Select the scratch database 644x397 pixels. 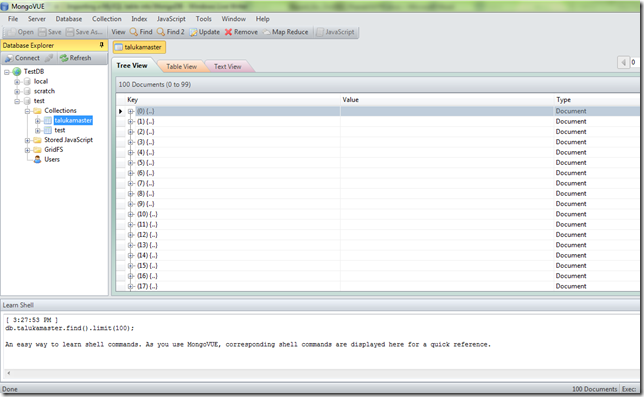coord(44,91)
